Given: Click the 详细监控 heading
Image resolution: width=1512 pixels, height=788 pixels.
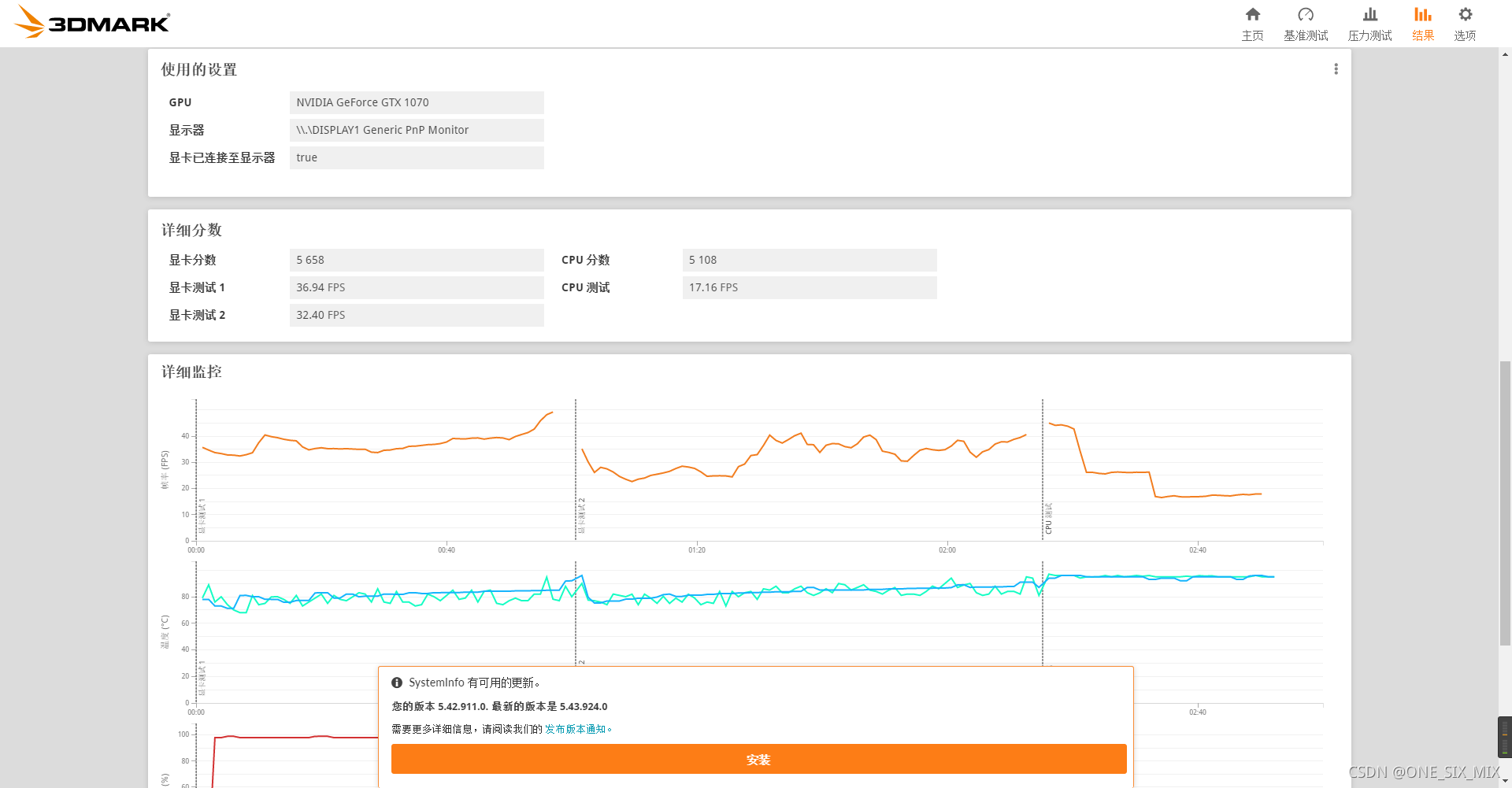Looking at the screenshot, I should click(x=191, y=372).
